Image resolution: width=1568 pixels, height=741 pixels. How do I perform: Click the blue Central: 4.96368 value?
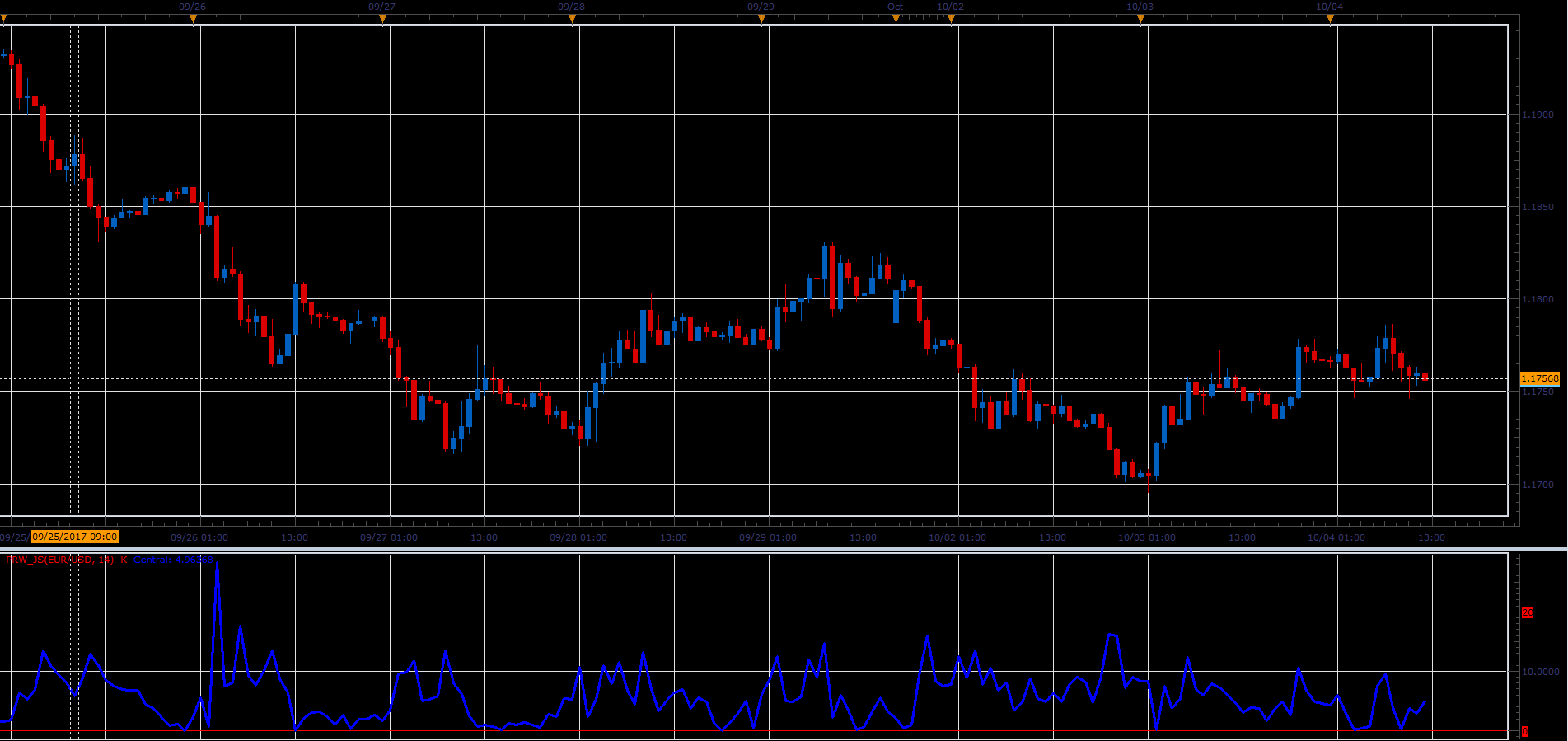coord(173,560)
